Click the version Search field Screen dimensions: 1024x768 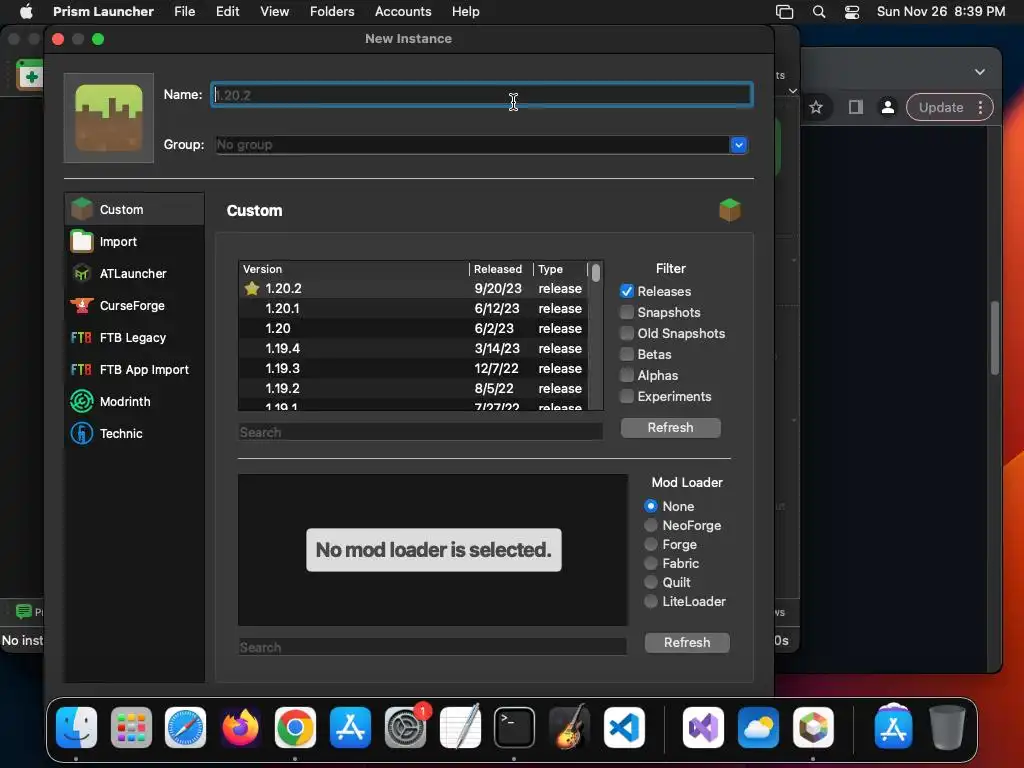(x=421, y=432)
